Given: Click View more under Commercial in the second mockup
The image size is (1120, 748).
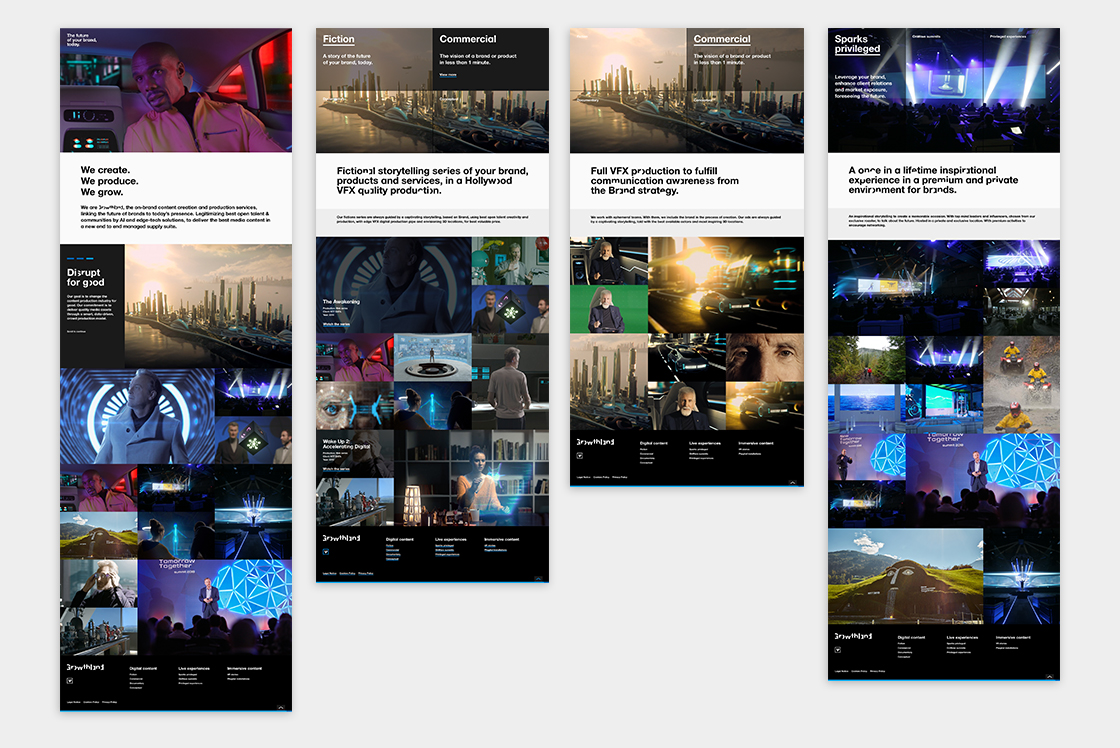Looking at the screenshot, I should (448, 74).
